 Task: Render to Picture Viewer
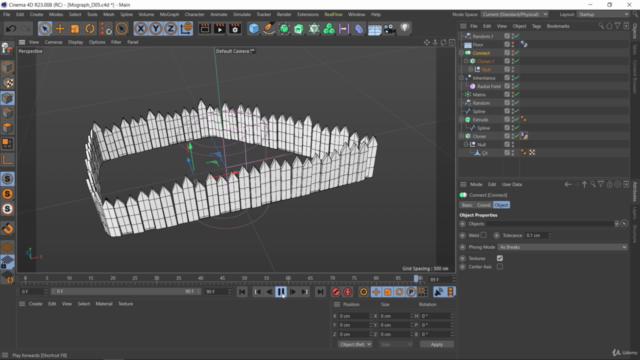point(220,29)
